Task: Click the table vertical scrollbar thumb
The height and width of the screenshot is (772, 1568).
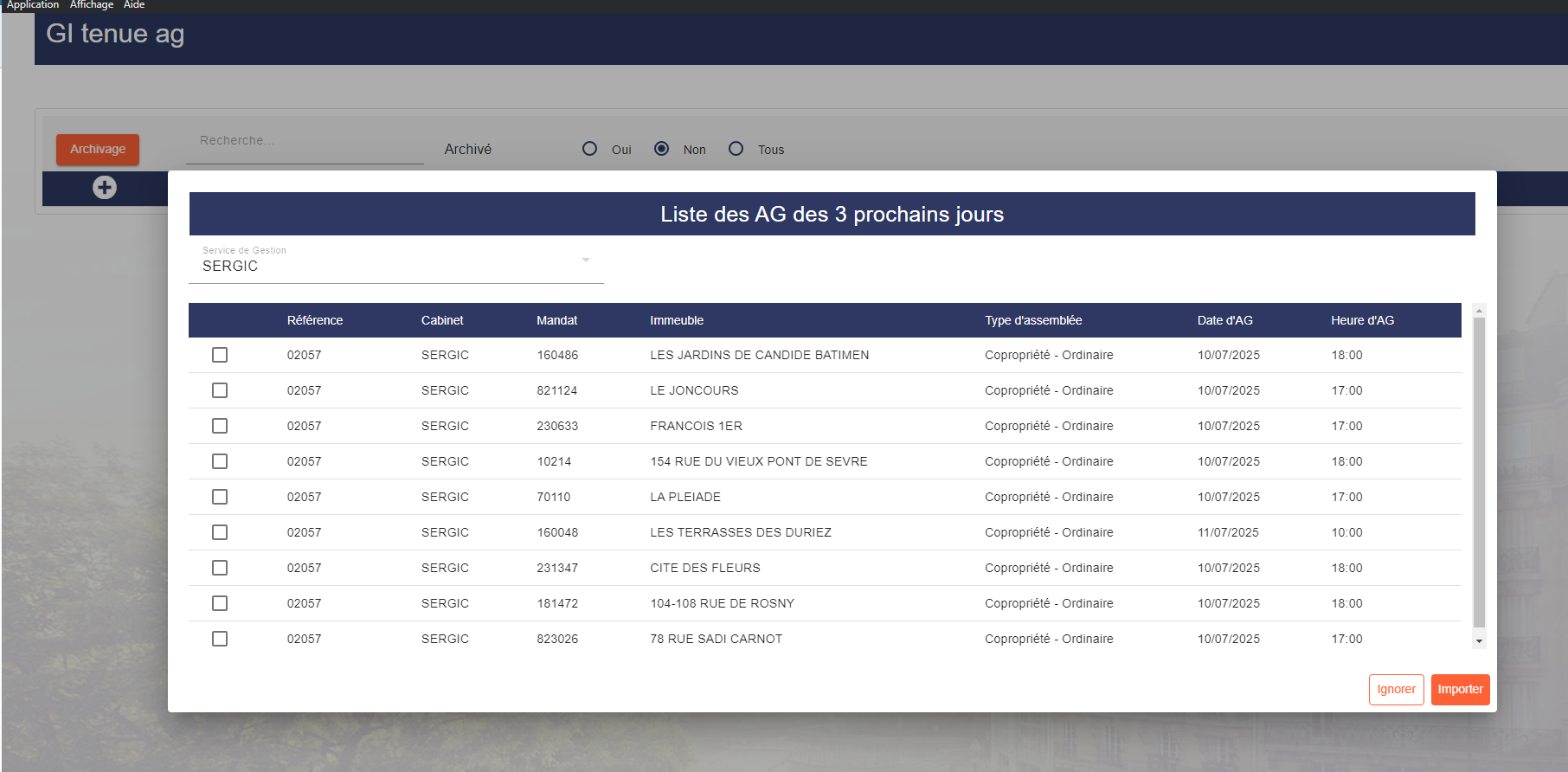Action: pyautogui.click(x=1479, y=472)
